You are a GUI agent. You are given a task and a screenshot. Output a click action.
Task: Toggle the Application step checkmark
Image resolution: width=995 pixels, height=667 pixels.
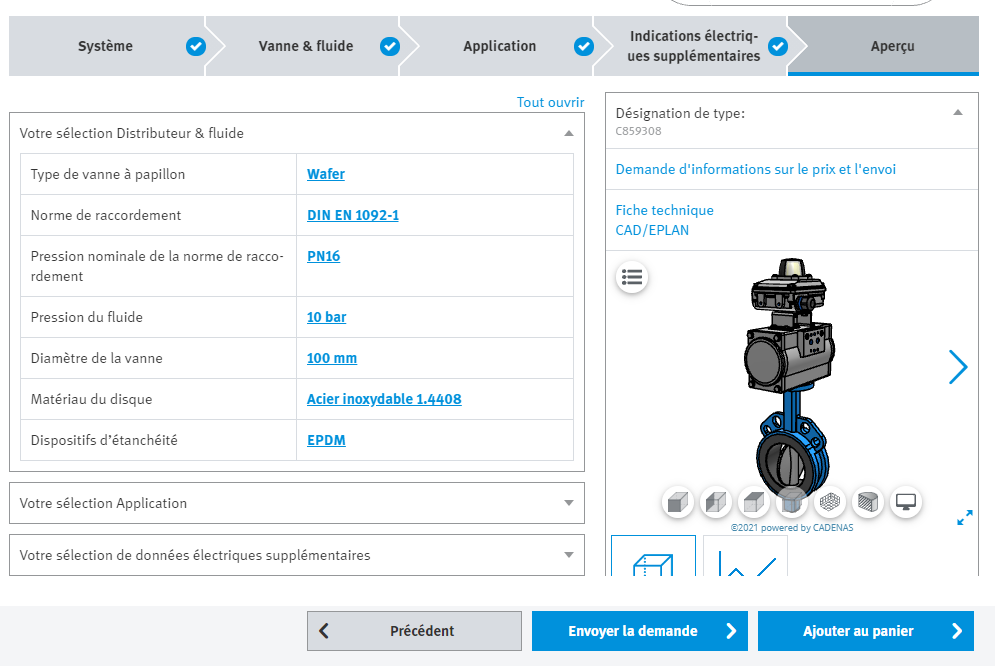coord(583,45)
